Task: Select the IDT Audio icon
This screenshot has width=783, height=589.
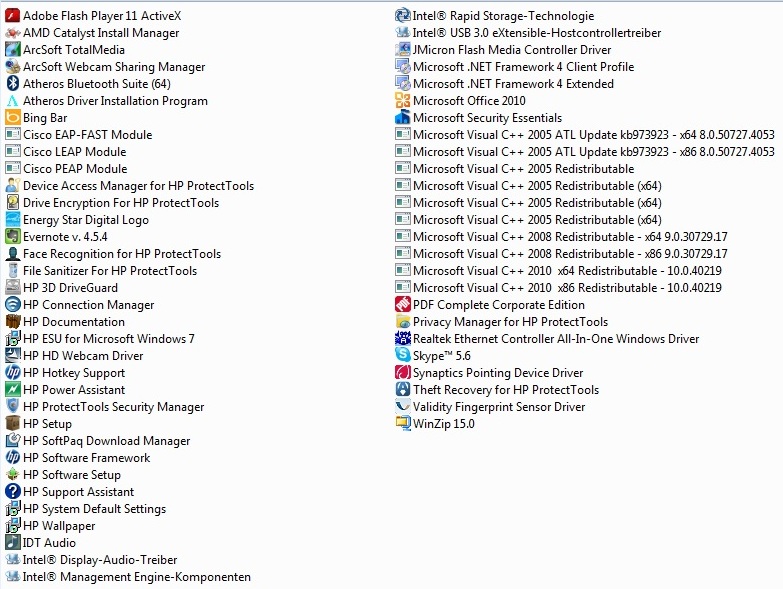Action: click(x=12, y=543)
